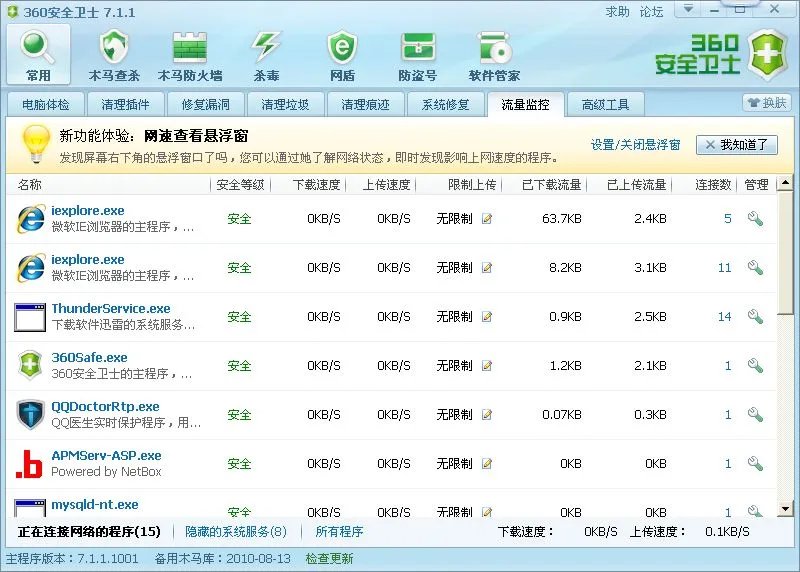This screenshot has height=572, width=800.
Task: Open 木马查杀 trojan scan
Action: point(114,56)
